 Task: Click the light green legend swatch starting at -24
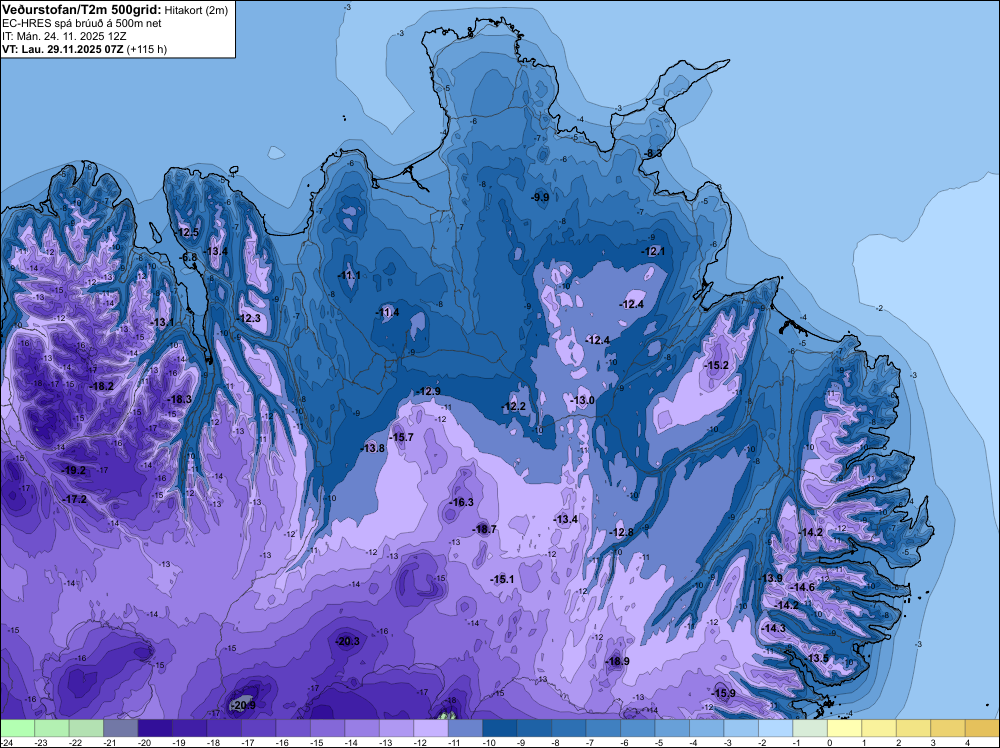17,728
